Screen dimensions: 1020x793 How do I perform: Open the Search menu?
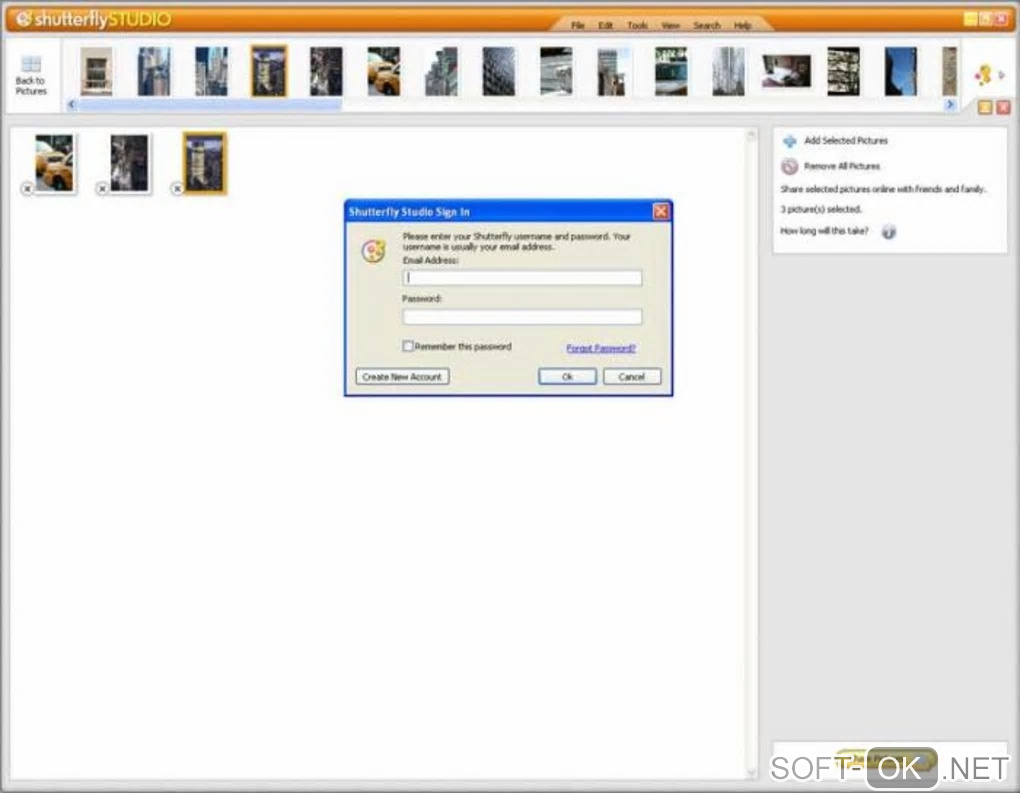click(706, 25)
